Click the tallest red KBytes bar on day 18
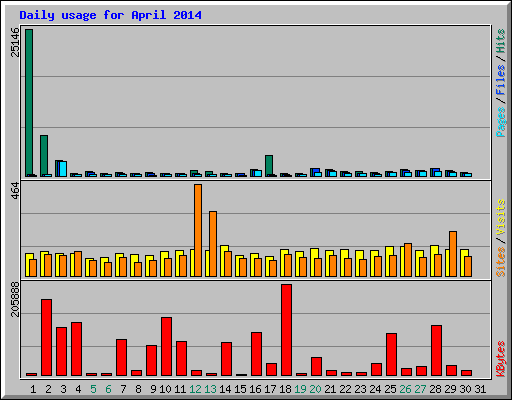512x400 pixels. 286,330
